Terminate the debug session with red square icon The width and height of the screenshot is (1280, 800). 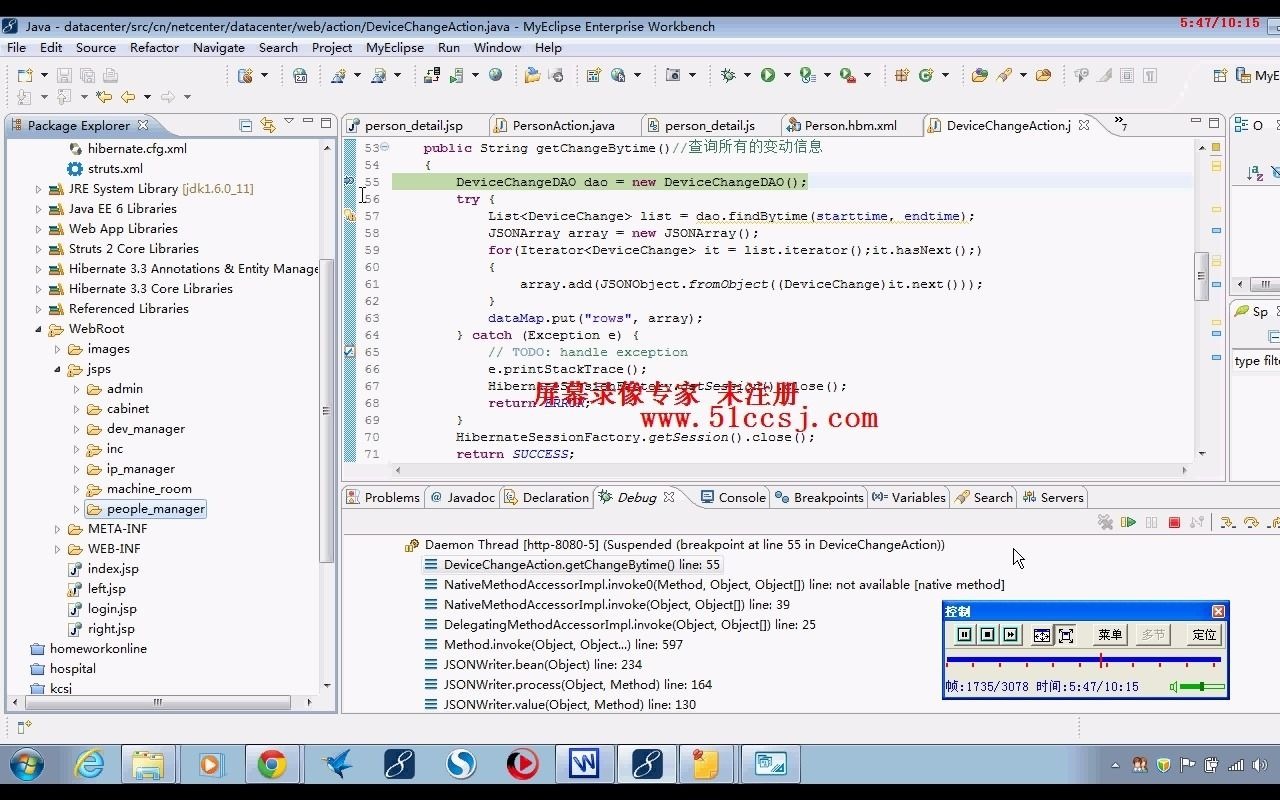tap(1174, 521)
